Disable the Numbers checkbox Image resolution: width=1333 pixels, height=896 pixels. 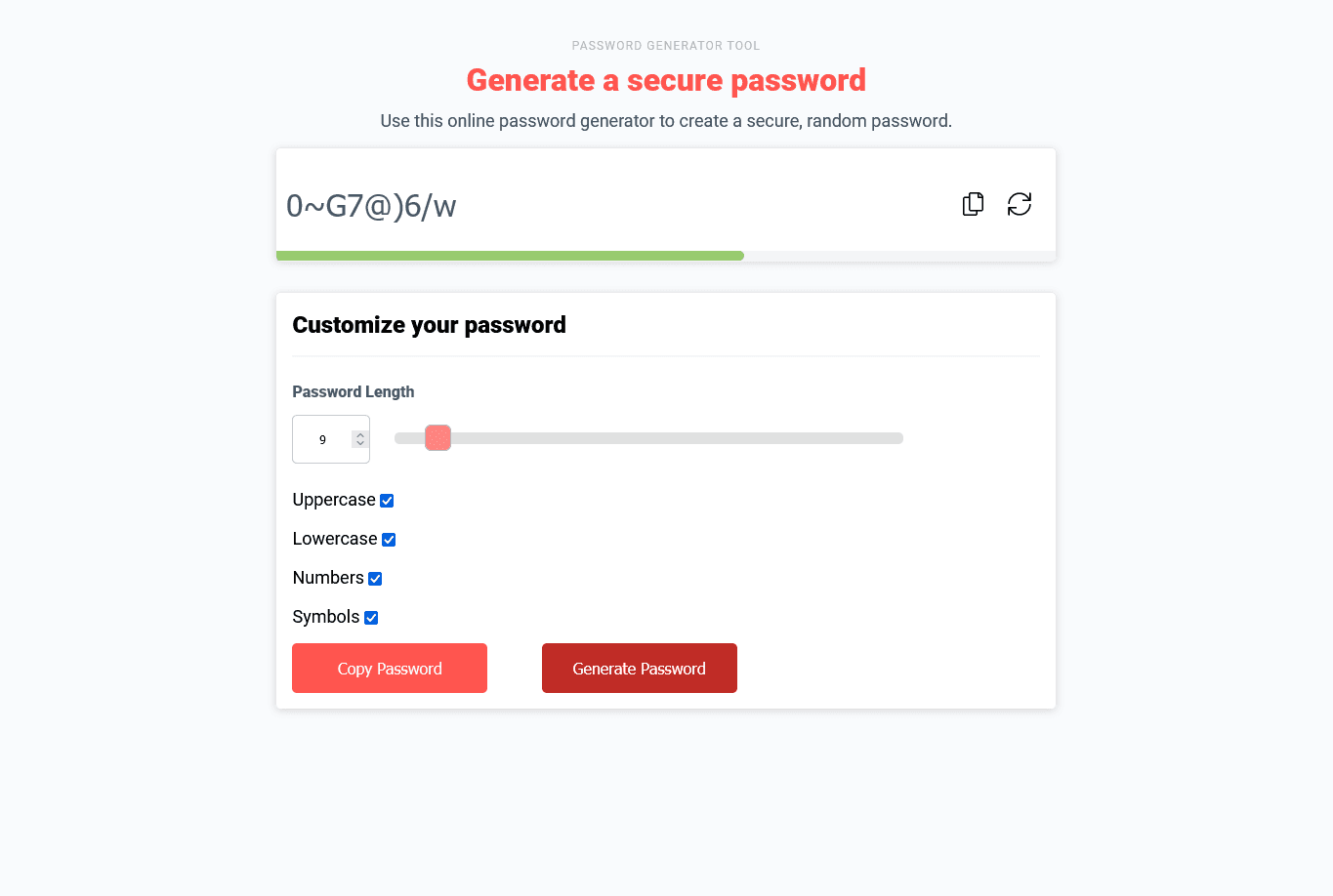coord(375,579)
